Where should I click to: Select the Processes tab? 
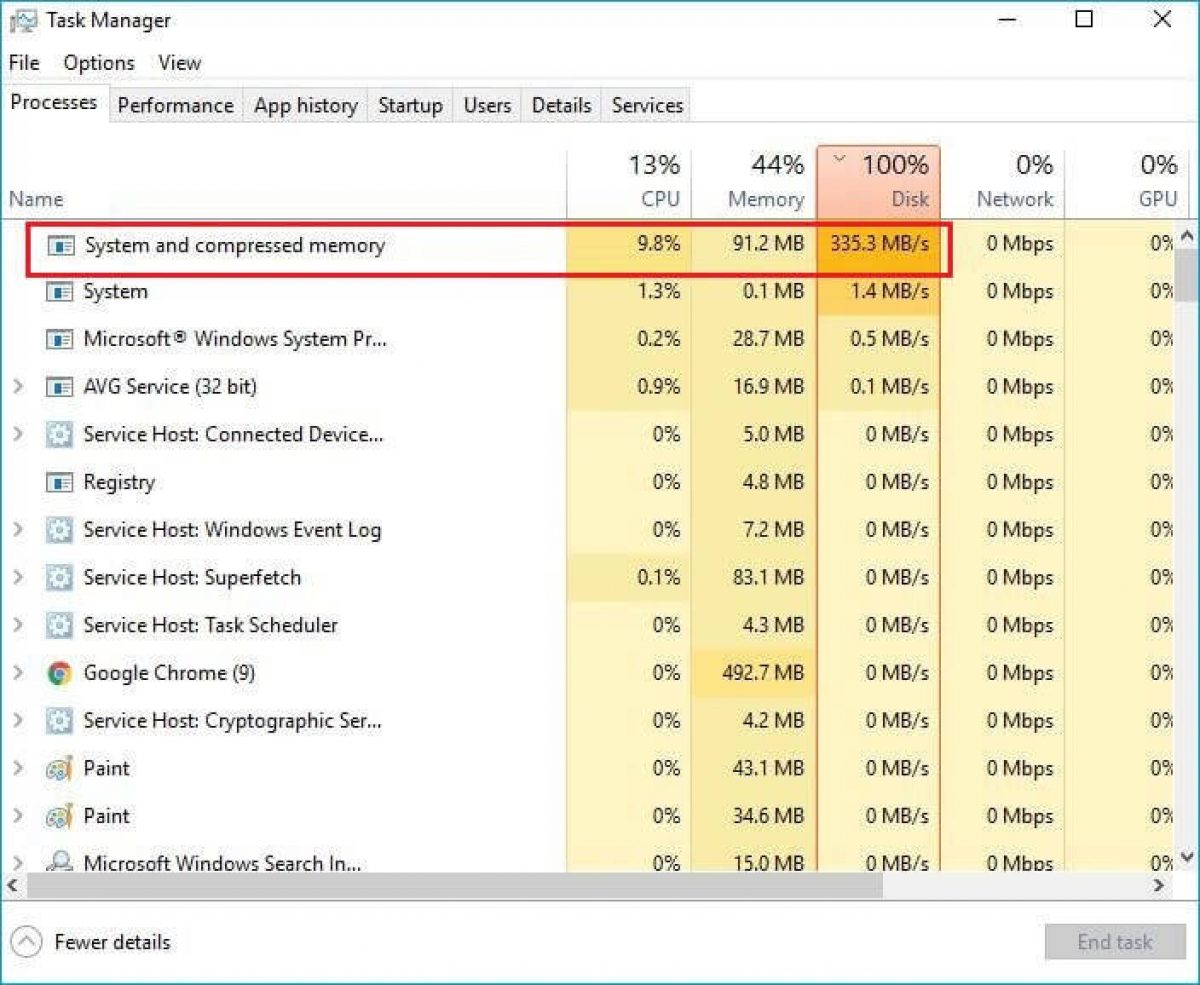coord(54,103)
